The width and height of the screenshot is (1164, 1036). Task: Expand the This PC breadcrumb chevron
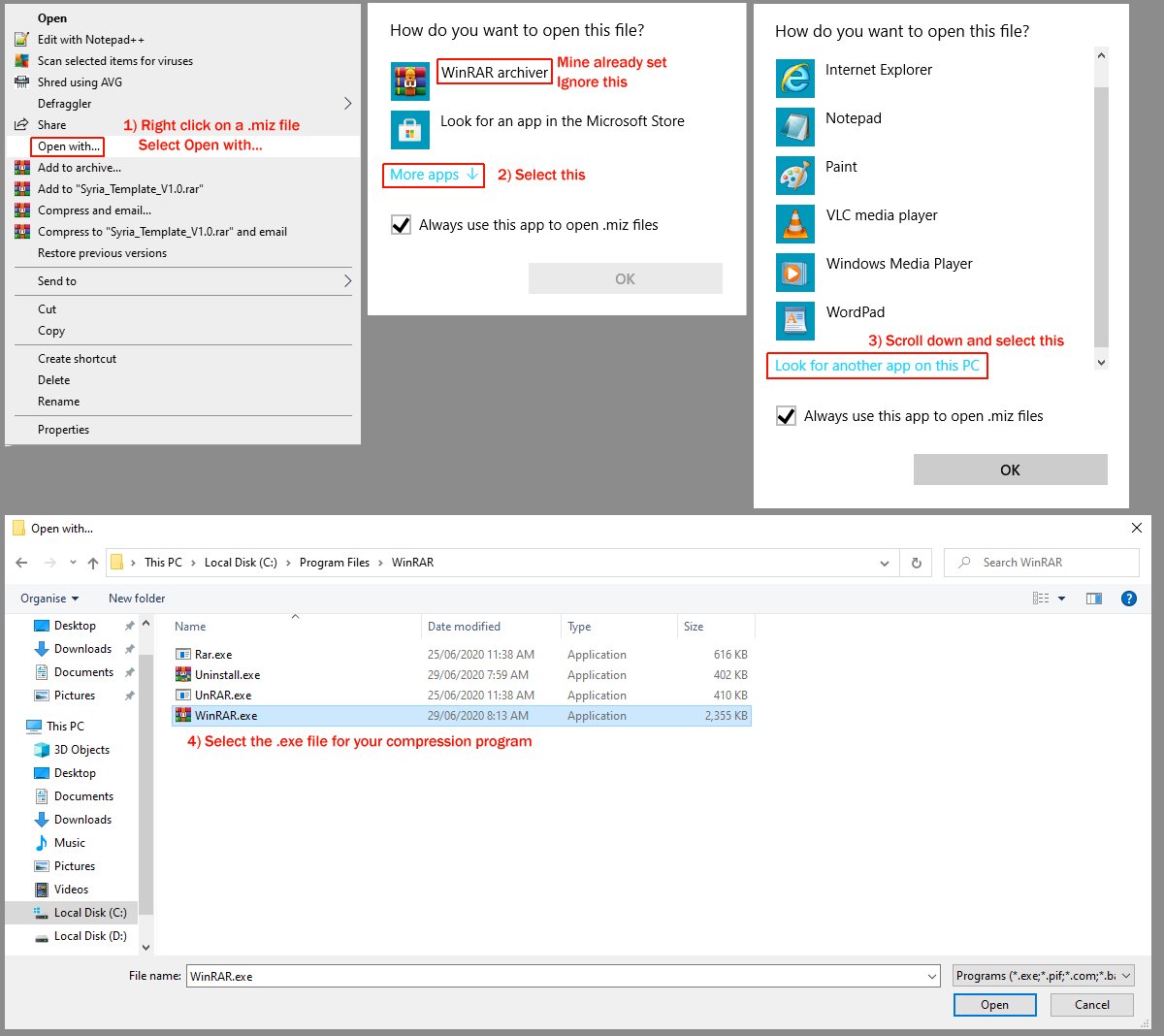[x=191, y=563]
